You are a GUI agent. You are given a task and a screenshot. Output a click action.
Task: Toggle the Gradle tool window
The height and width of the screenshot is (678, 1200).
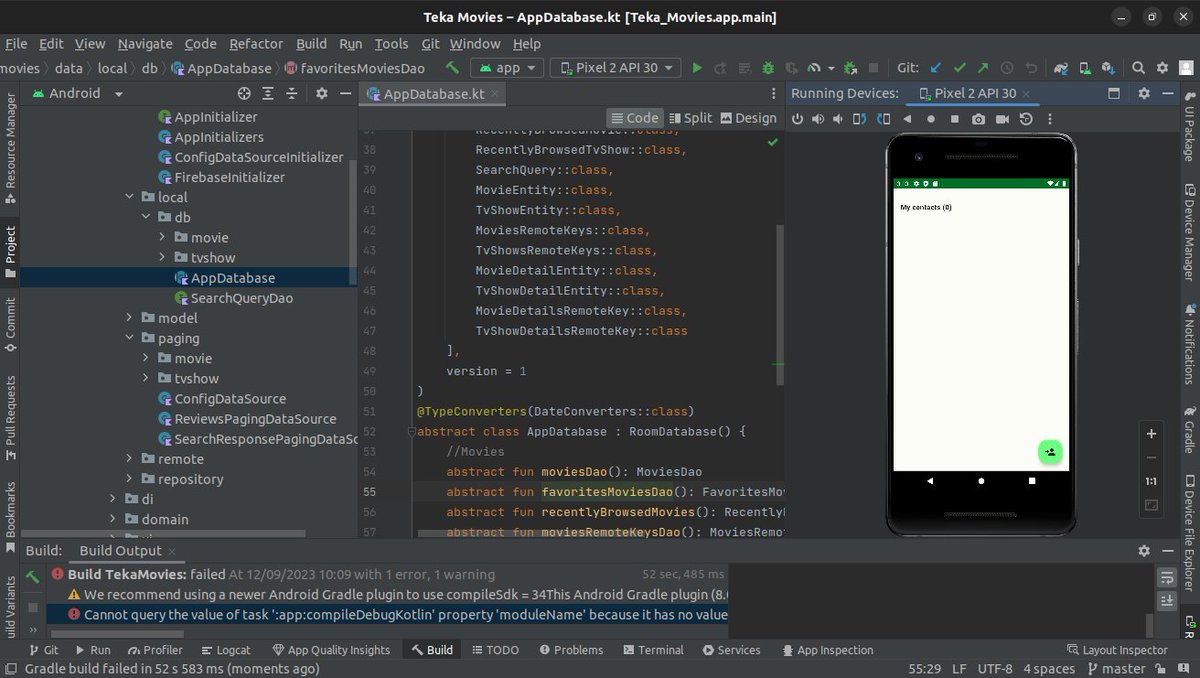[1189, 428]
